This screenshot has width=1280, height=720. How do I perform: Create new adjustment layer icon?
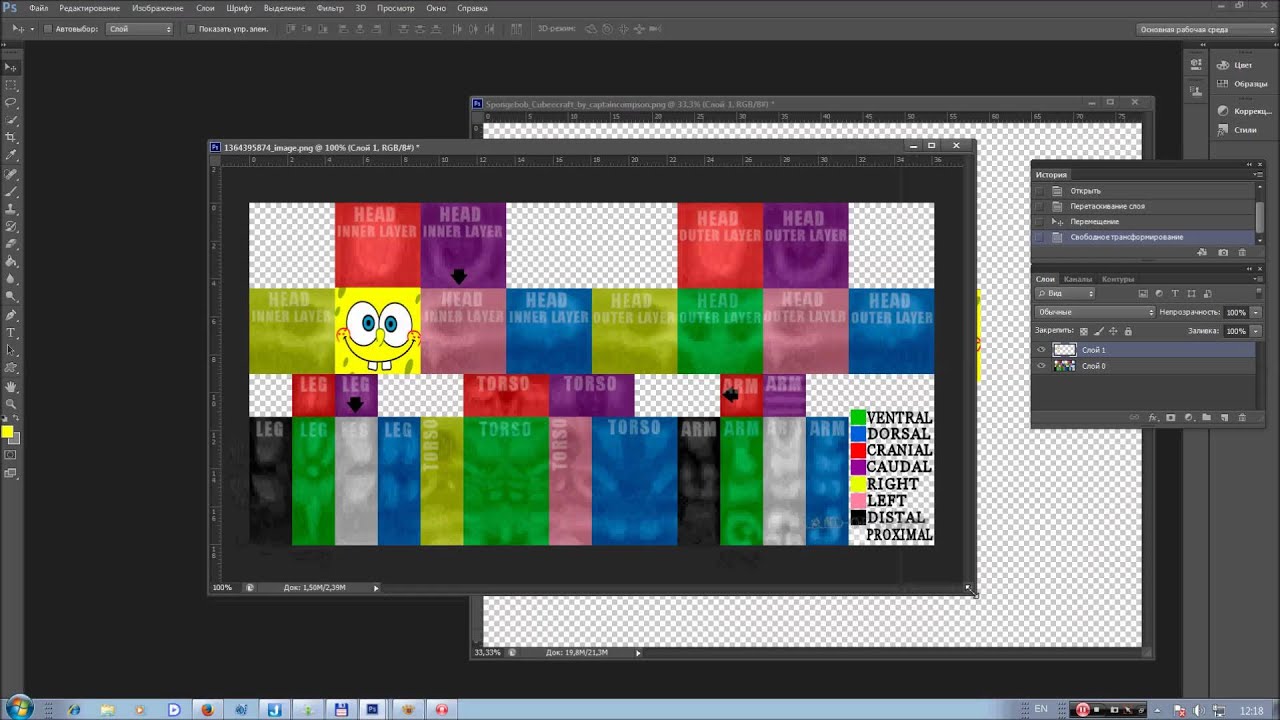(x=1189, y=417)
